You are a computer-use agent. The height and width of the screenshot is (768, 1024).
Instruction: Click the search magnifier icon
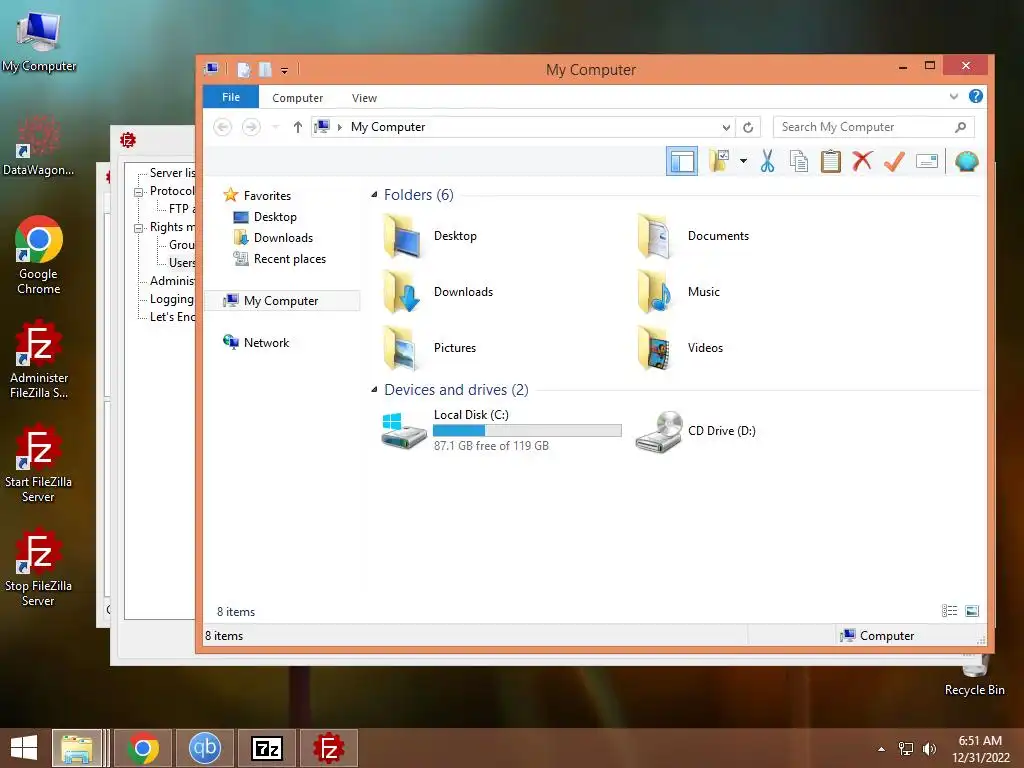tap(960, 127)
